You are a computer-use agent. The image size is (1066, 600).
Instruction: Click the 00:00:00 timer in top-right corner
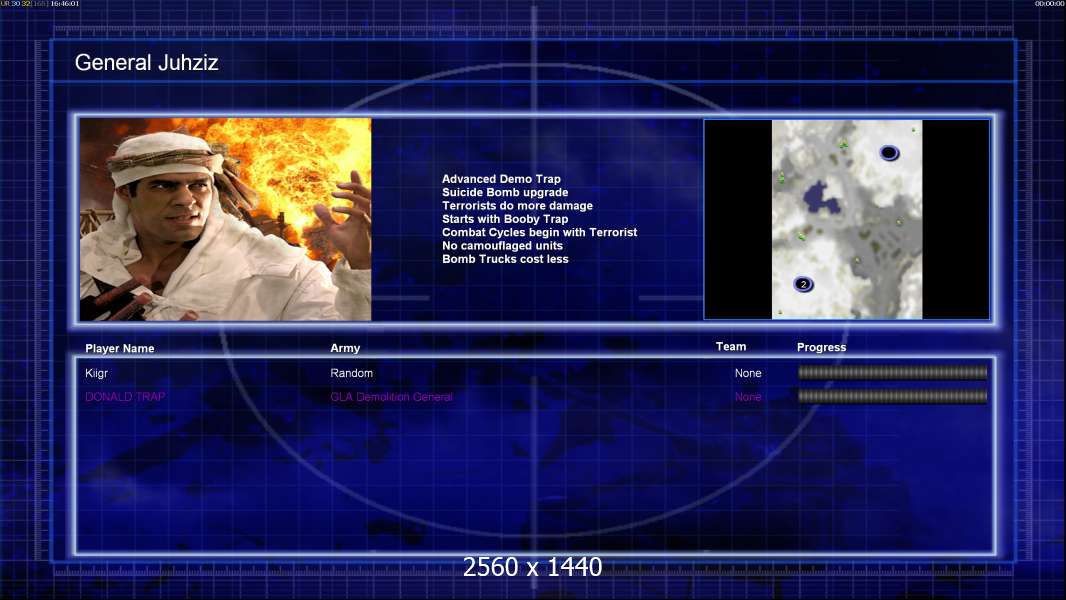[1049, 4]
